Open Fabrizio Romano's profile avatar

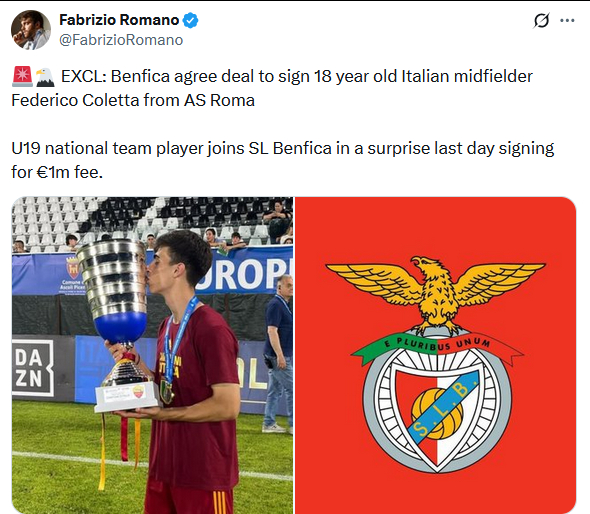click(x=31, y=30)
